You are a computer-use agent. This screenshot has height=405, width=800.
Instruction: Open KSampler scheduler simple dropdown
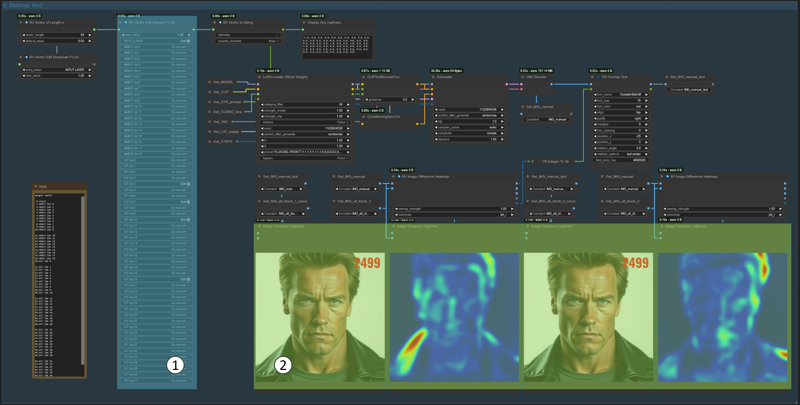click(x=469, y=134)
